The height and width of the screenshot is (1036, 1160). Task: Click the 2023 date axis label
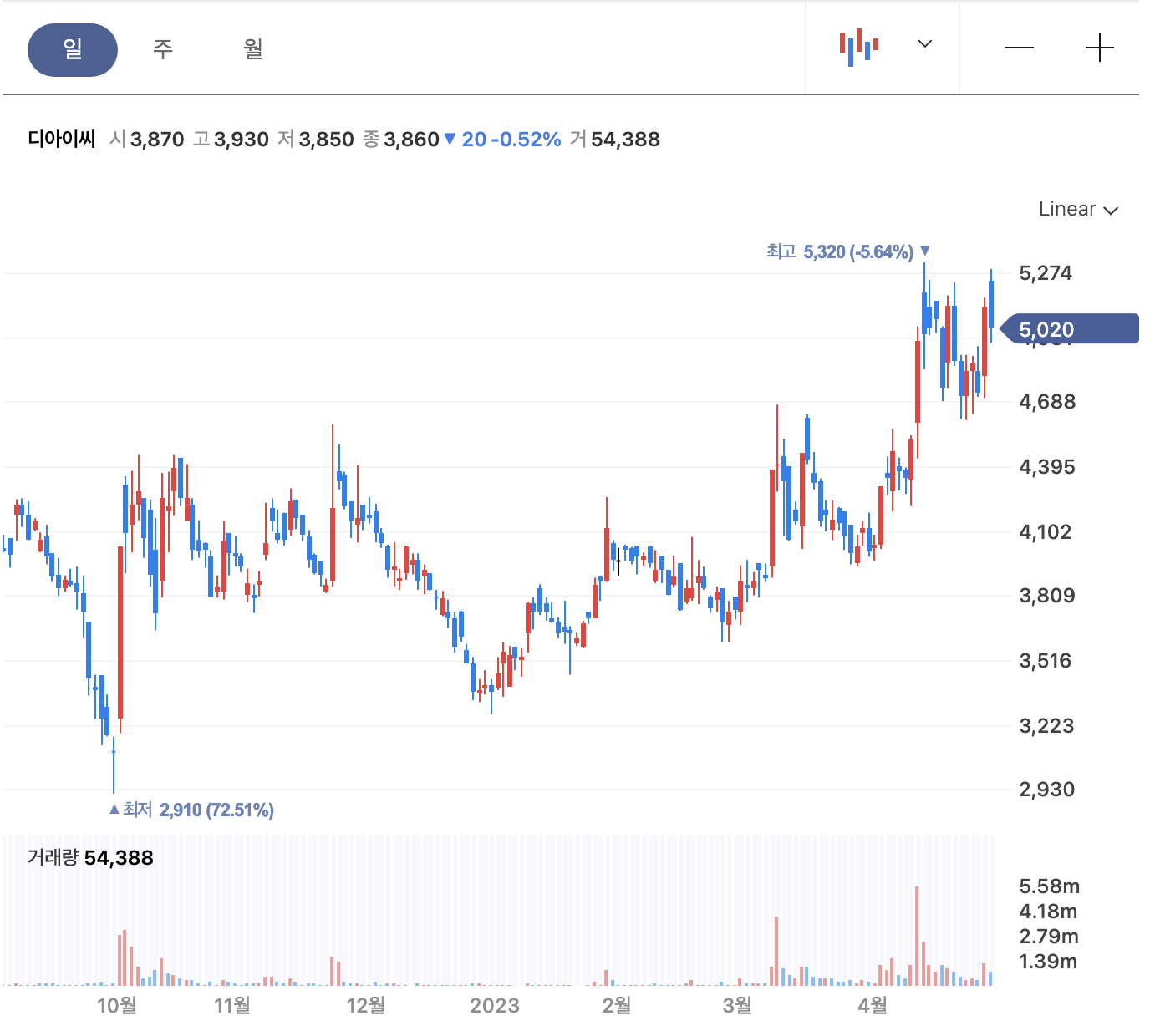495,1005
